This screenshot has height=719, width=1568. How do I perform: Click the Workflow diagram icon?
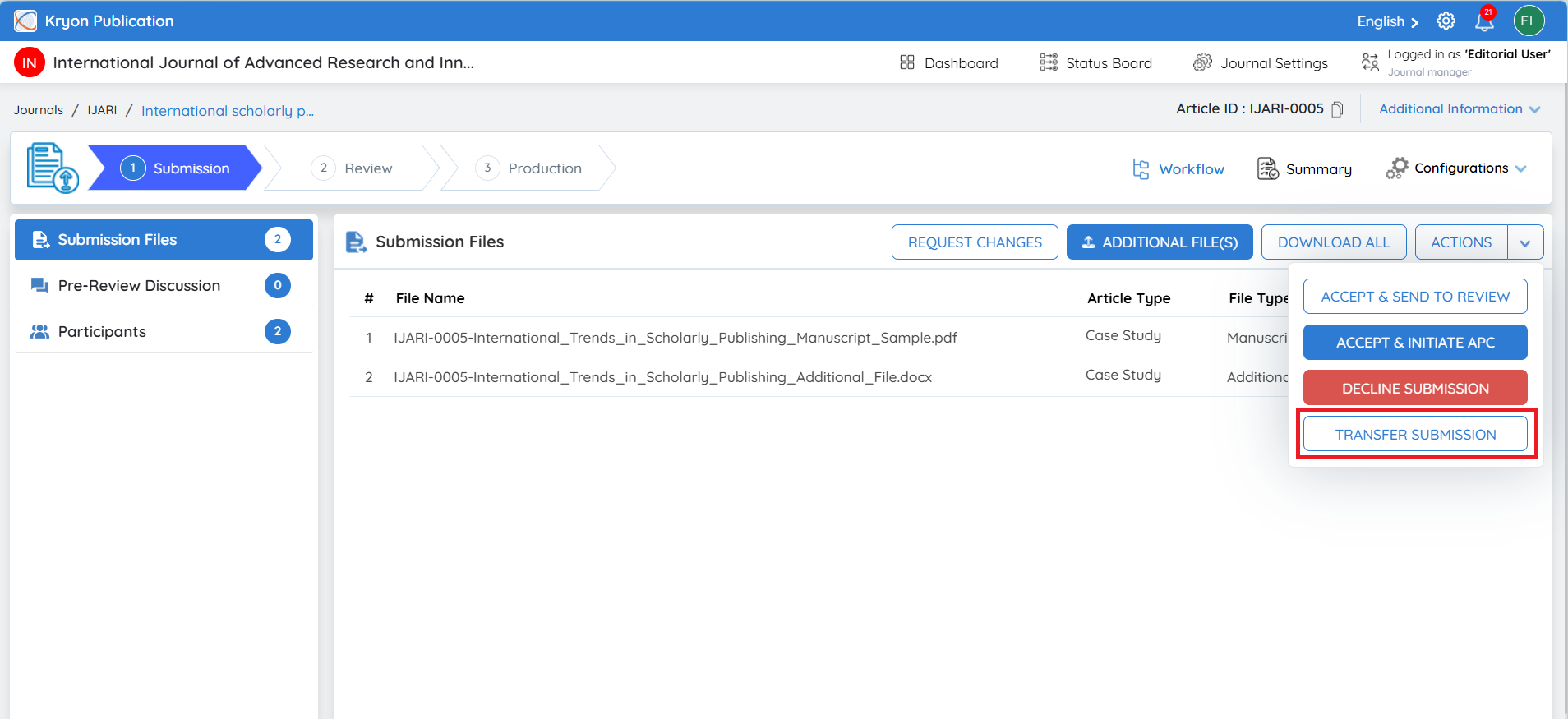tap(1141, 168)
